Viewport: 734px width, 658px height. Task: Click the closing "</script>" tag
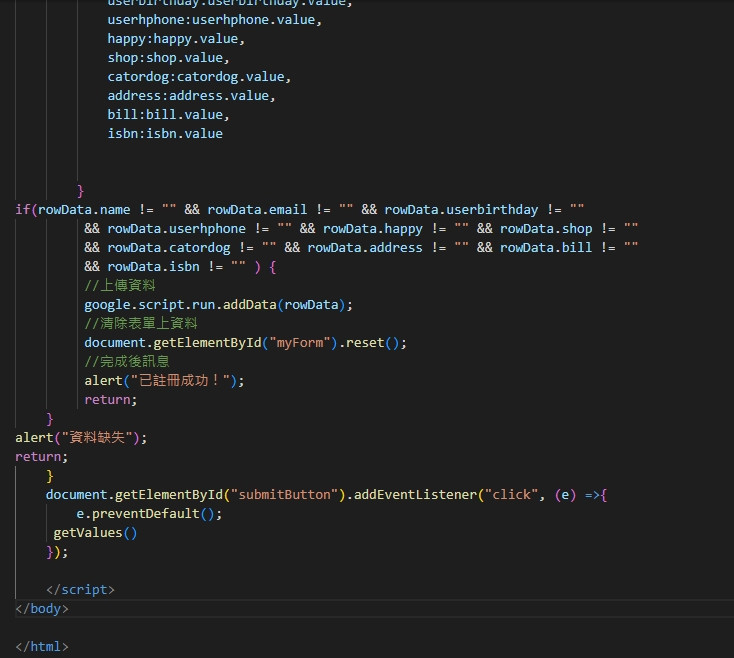coord(80,590)
